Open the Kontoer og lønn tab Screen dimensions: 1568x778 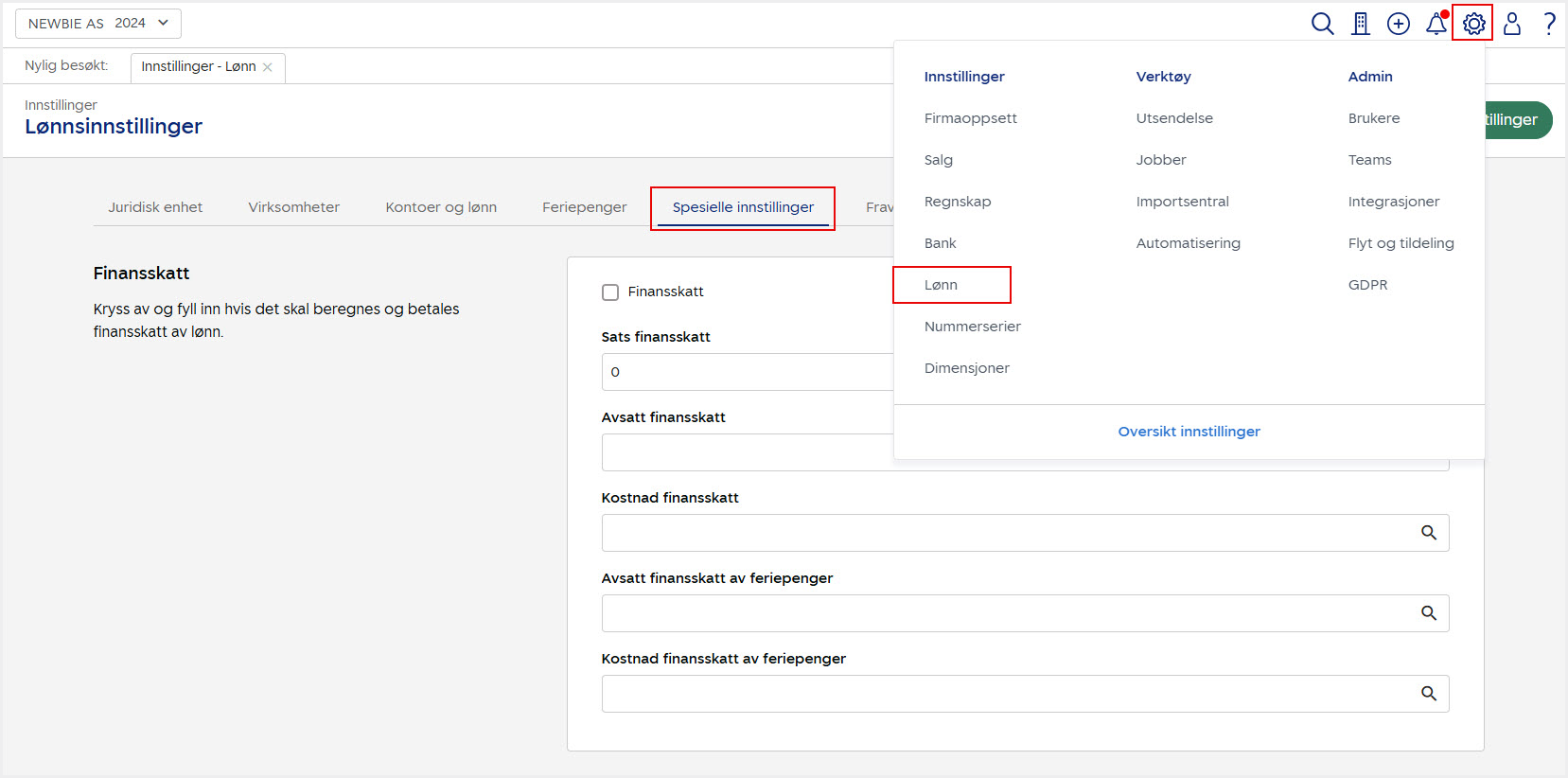[441, 207]
